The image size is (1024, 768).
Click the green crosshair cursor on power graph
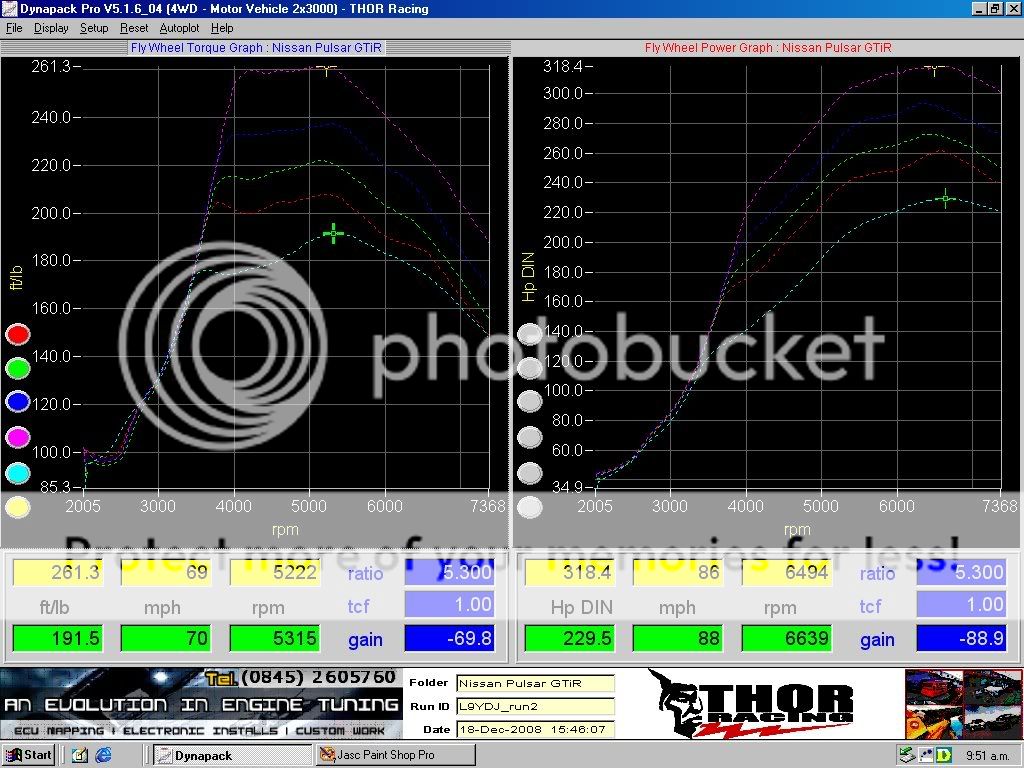(945, 198)
